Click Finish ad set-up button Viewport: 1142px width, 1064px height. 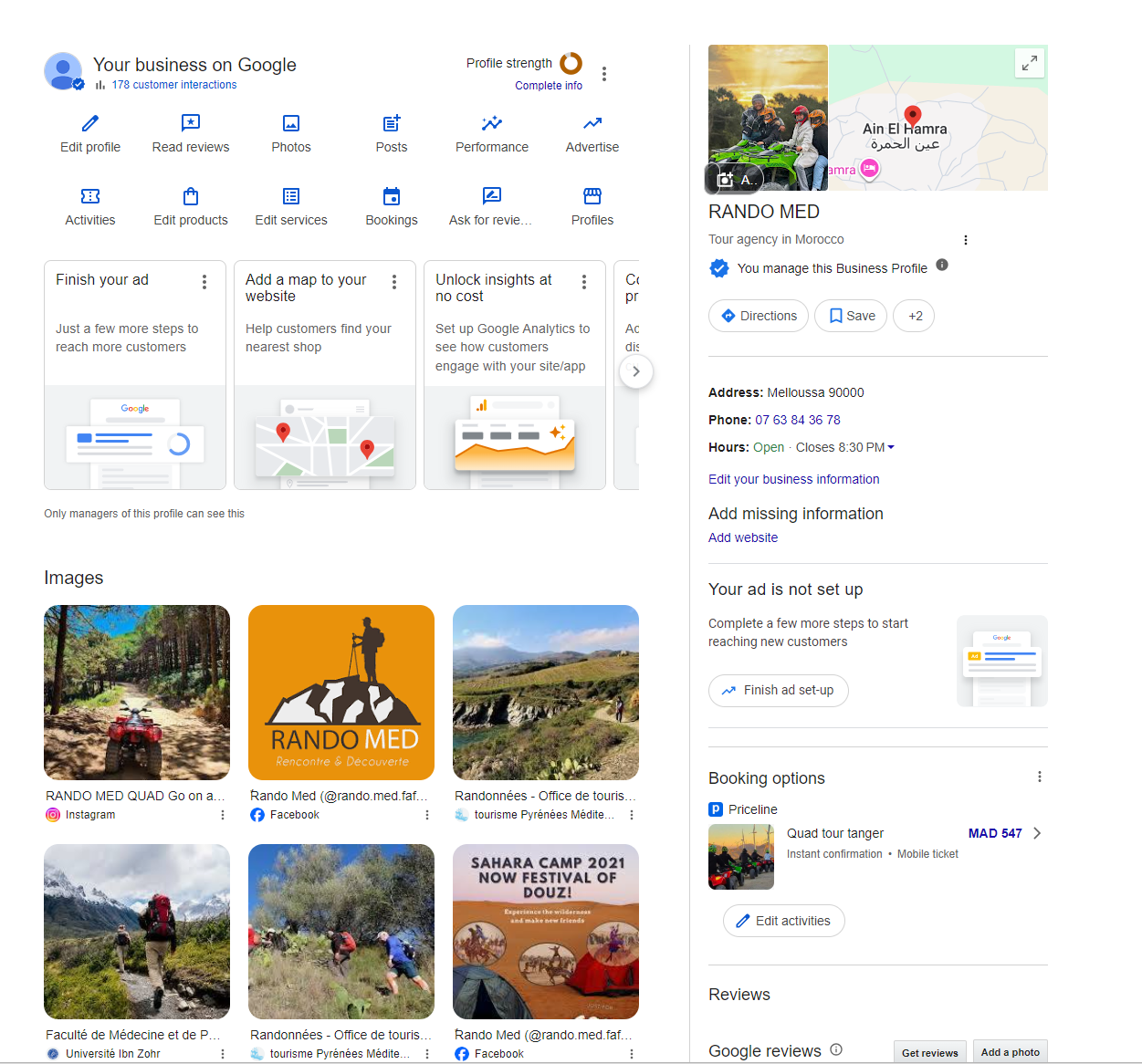(x=779, y=690)
